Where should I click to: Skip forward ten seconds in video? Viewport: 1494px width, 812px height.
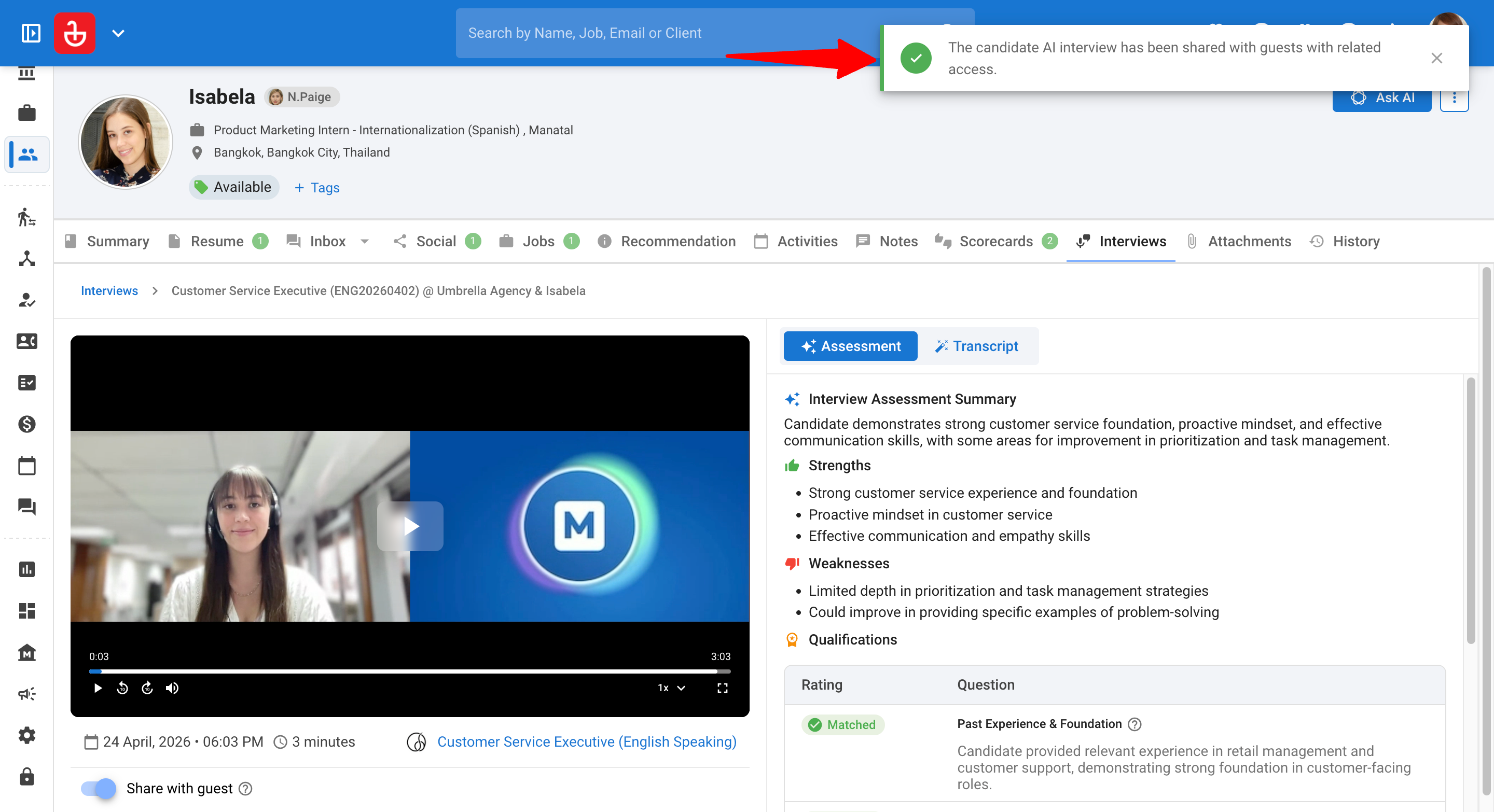click(147, 688)
